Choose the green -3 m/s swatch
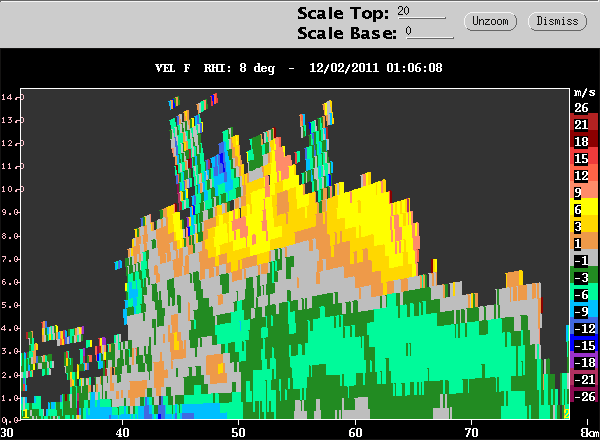This screenshot has height=440, width=600. (580, 277)
